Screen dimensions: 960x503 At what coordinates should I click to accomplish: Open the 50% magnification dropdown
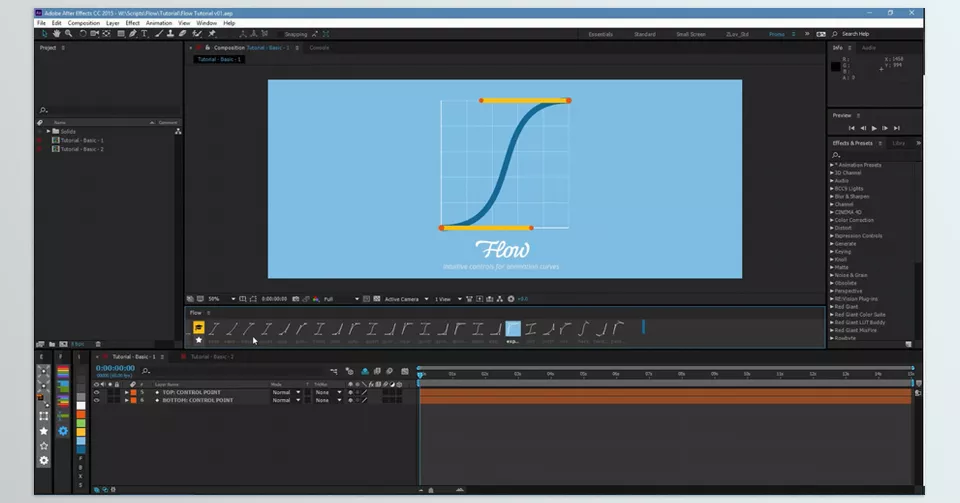tap(222, 299)
